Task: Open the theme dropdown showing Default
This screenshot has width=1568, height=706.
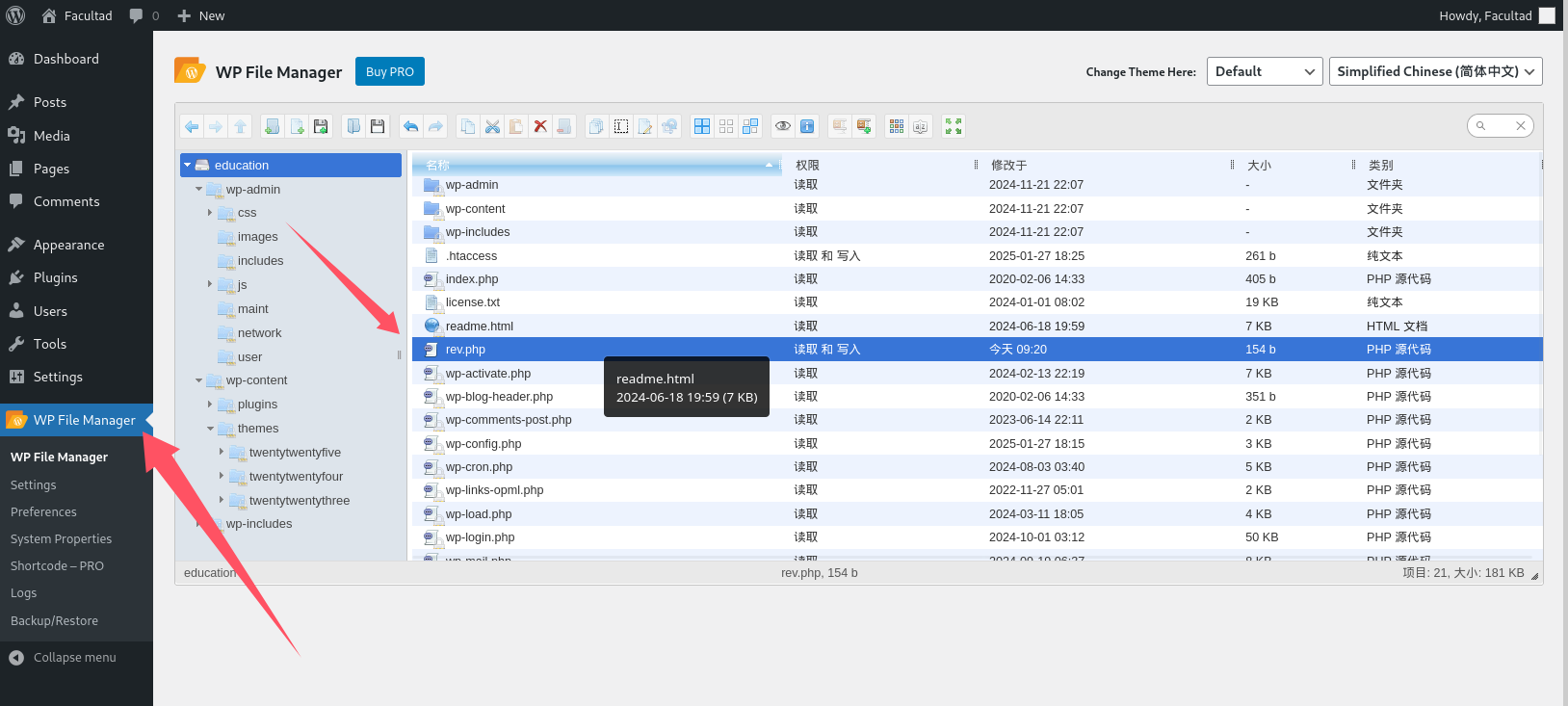Action: click(1264, 71)
